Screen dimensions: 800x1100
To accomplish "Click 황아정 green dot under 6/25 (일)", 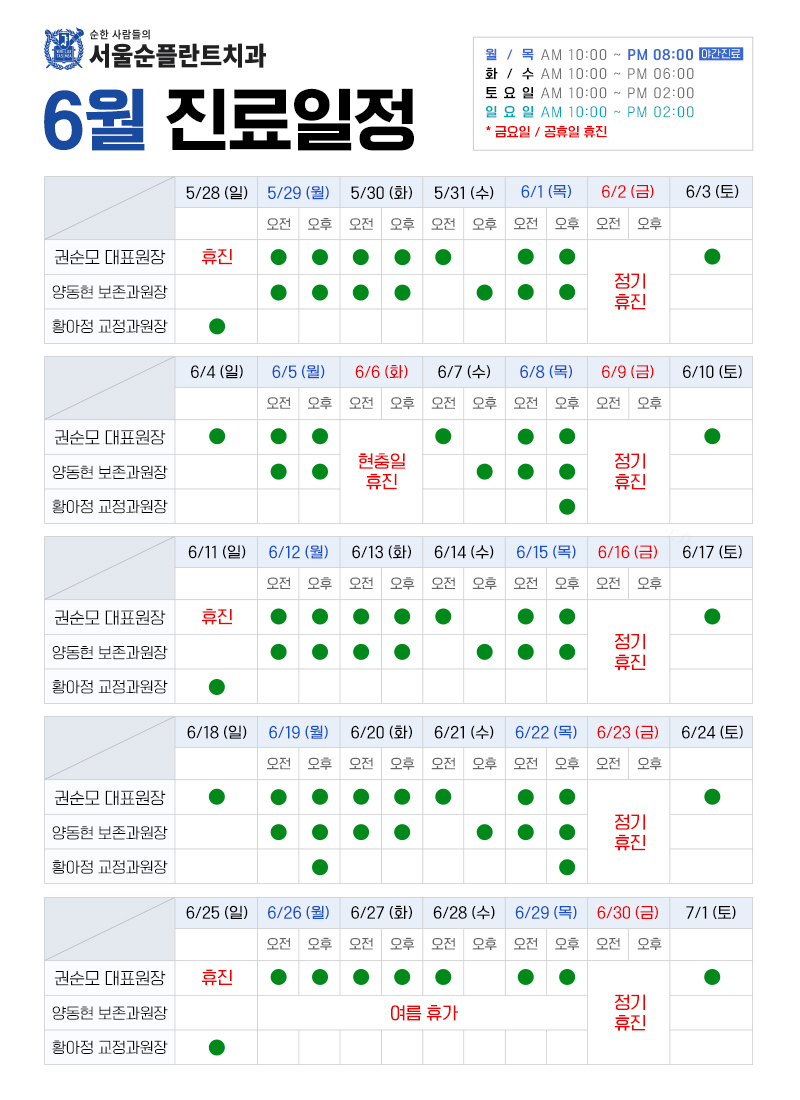I will 217,1047.
